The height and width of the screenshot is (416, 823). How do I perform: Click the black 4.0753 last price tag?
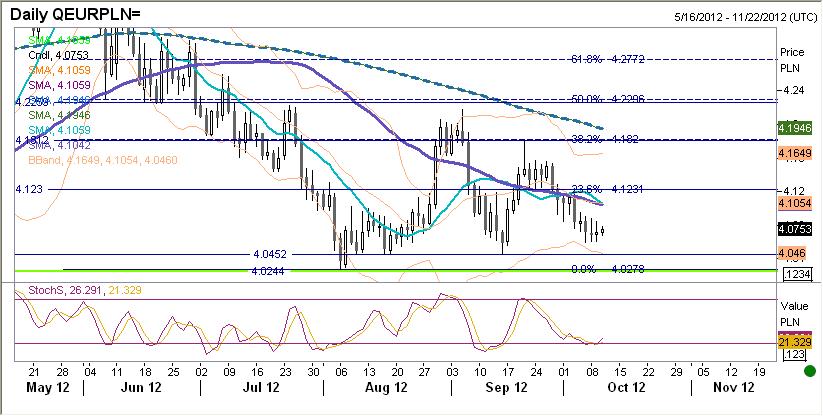point(796,229)
